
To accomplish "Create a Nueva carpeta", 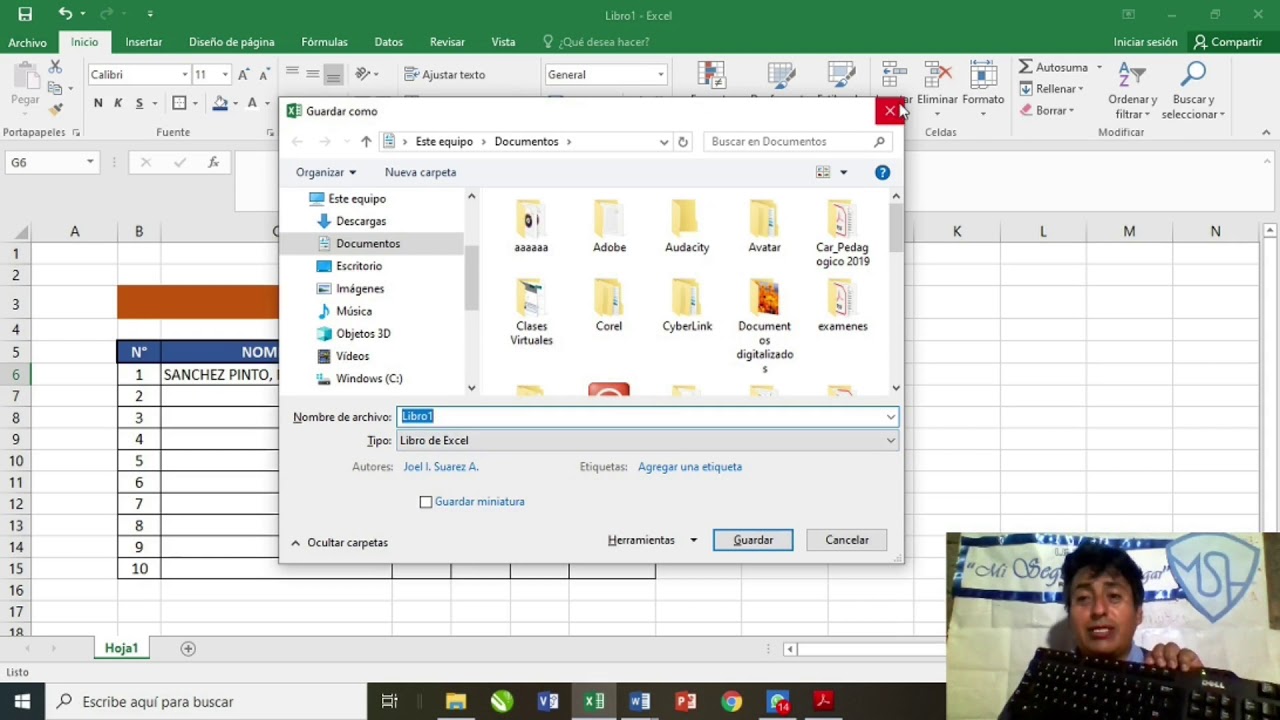I will 421,173.
